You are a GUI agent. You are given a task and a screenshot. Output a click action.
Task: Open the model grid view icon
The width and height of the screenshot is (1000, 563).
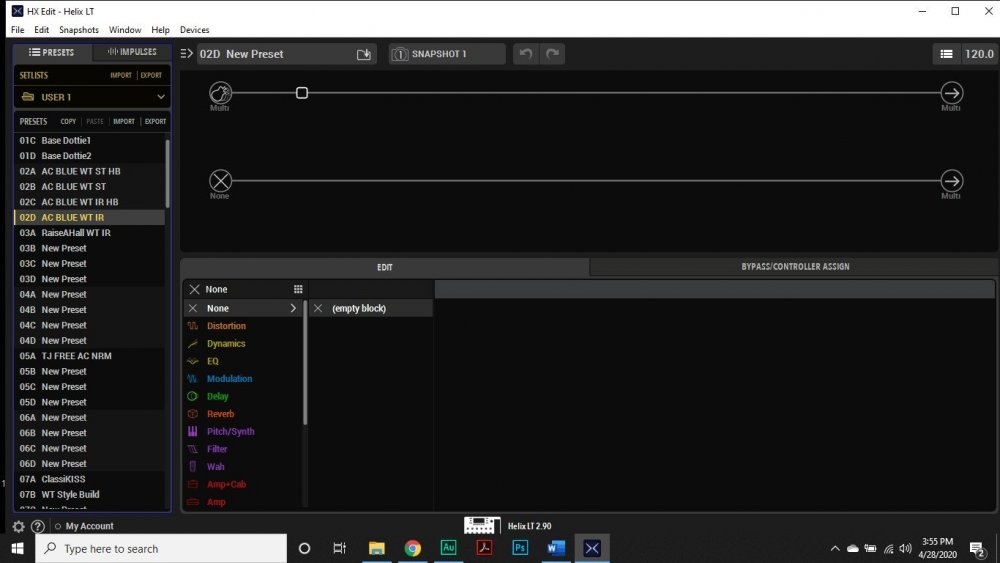[x=298, y=289]
